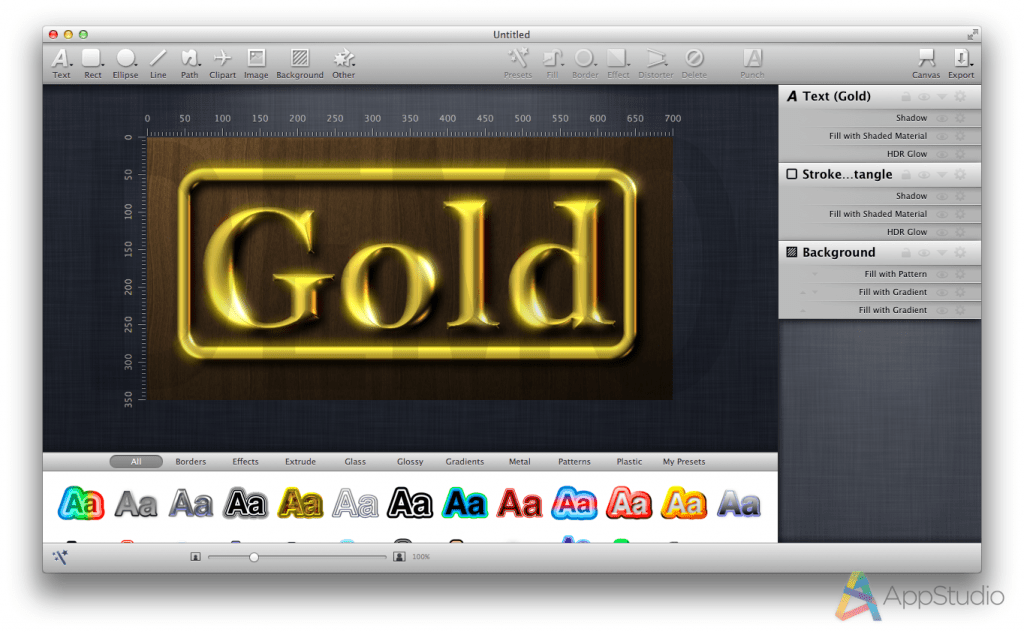Select the Text tool
The width and height of the screenshot is (1024, 632).
(61, 64)
